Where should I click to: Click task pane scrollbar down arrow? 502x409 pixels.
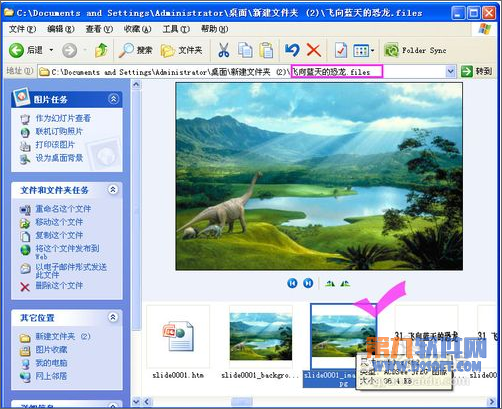(x=136, y=401)
